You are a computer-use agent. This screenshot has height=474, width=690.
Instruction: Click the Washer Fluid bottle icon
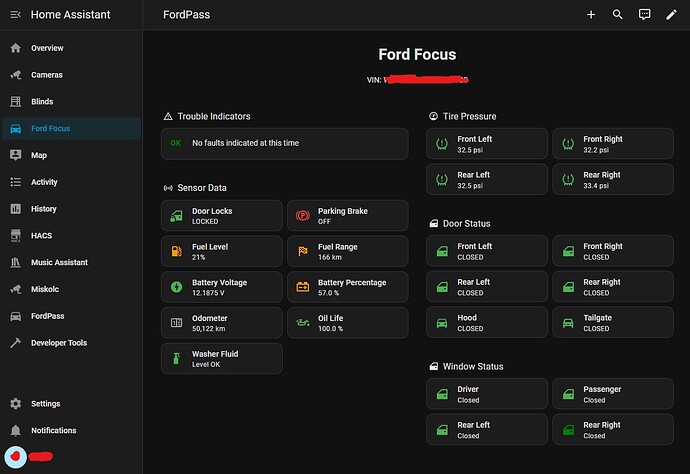(177, 358)
